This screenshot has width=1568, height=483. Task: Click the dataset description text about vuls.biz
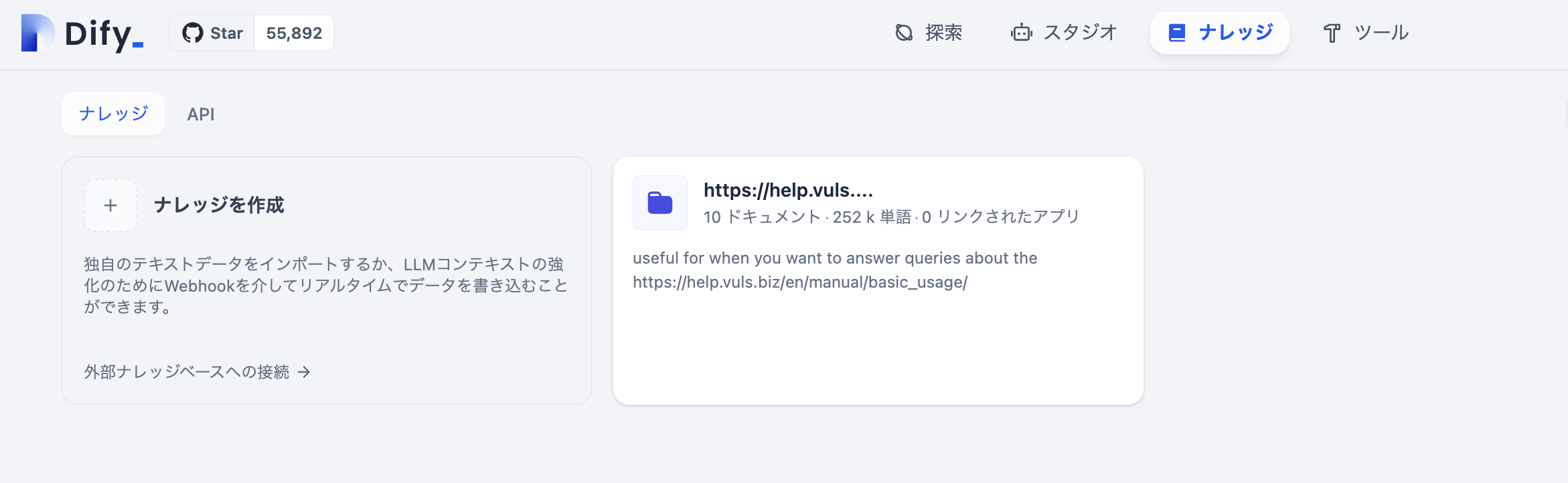click(835, 271)
